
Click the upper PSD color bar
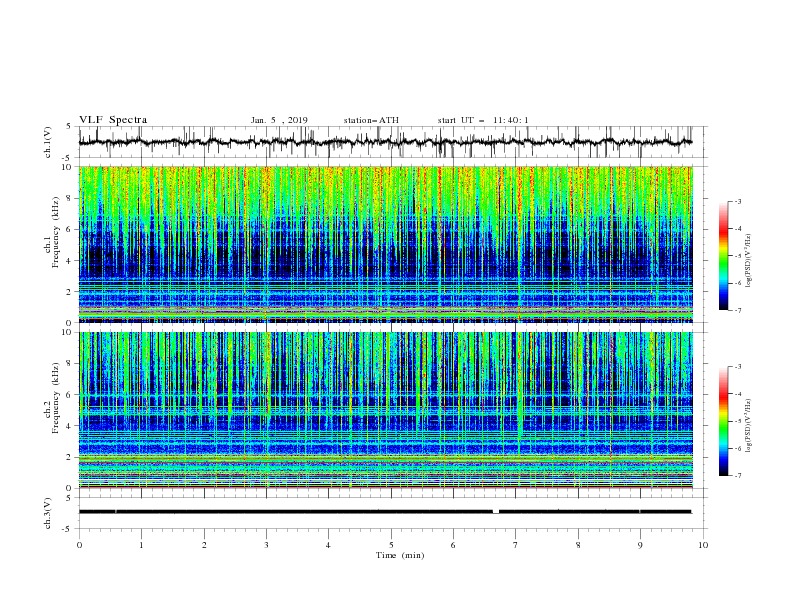(723, 256)
